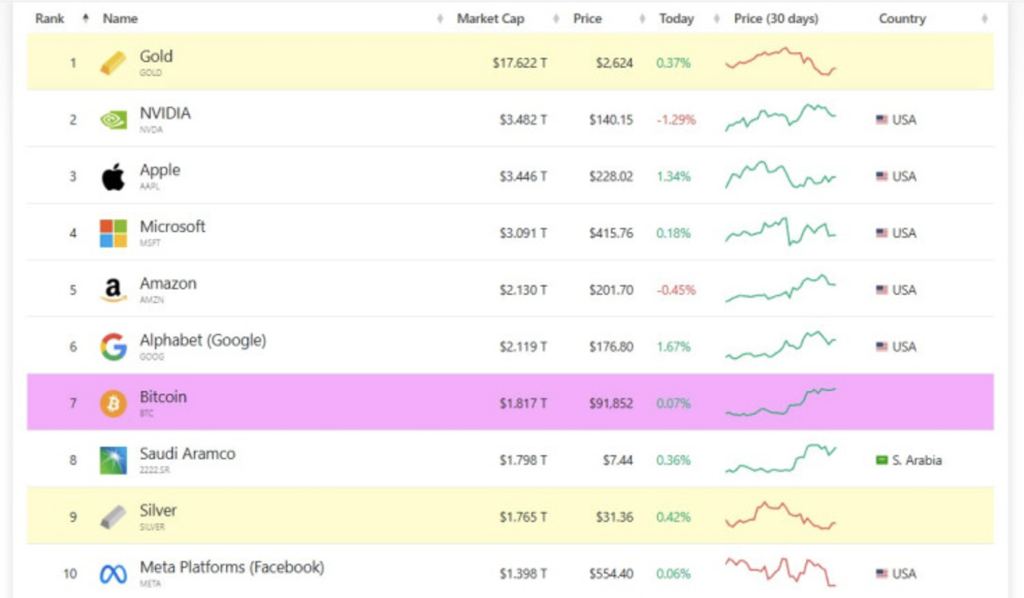Click the Saudi Aramco logo icon

tap(113, 460)
